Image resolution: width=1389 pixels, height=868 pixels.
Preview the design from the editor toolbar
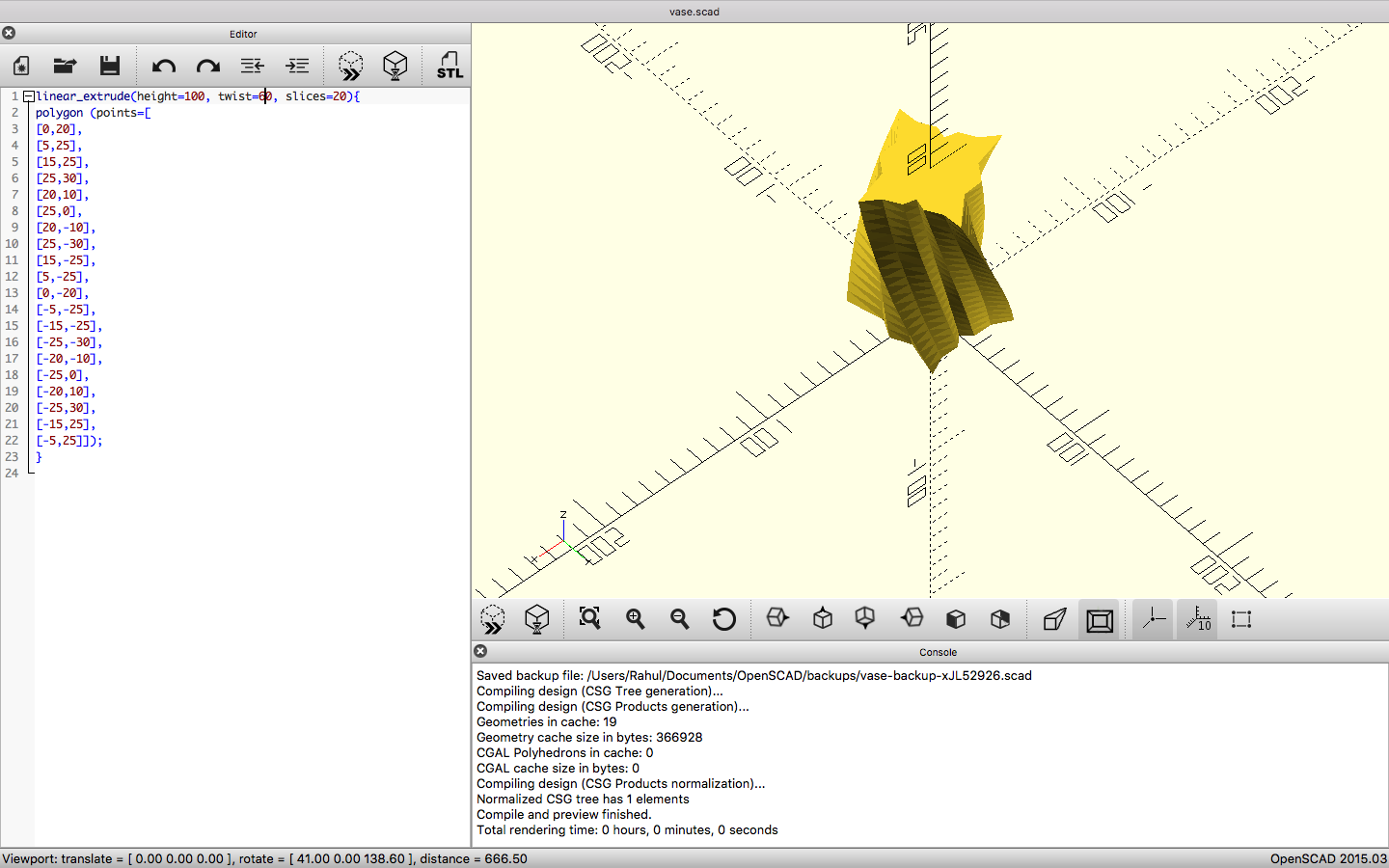tap(351, 66)
